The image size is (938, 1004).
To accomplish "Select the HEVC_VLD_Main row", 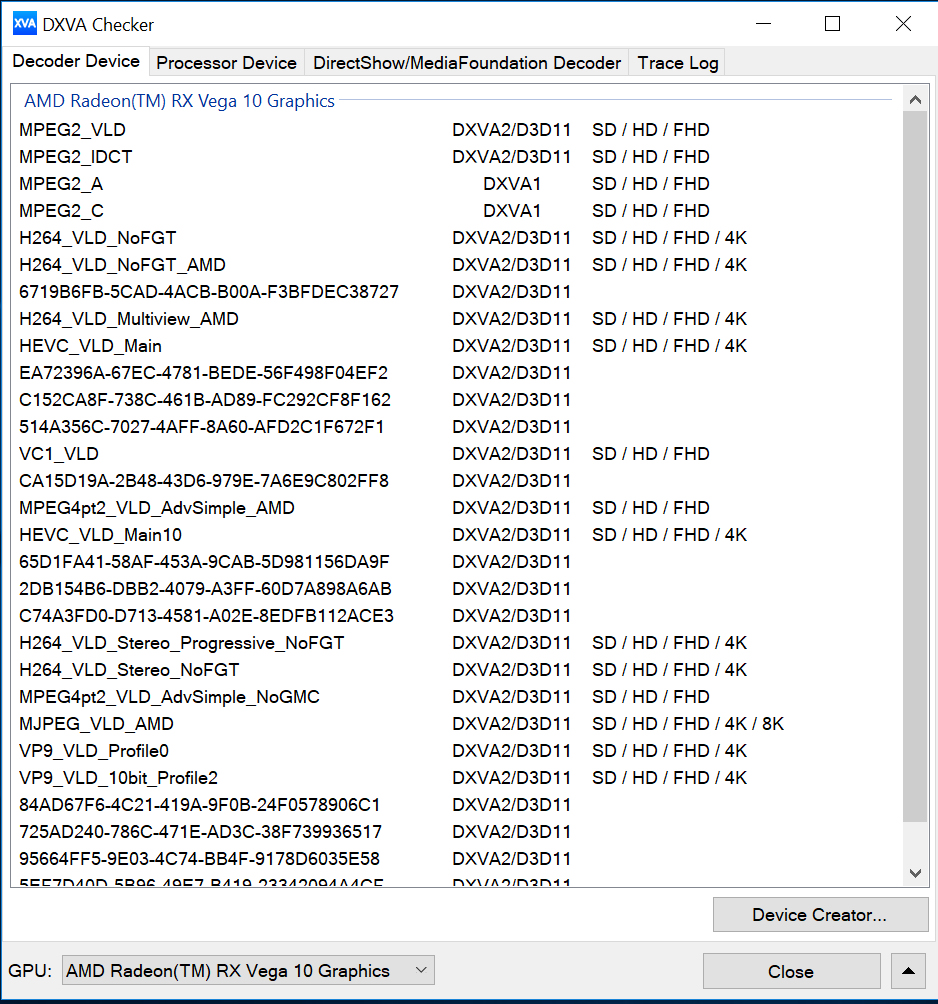I will 455,346.
